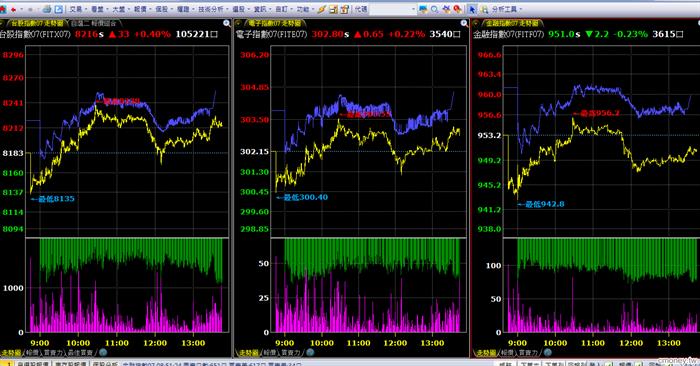Click the red back arrow in toolbar
This screenshot has height=366, width=700.
coord(14,9)
